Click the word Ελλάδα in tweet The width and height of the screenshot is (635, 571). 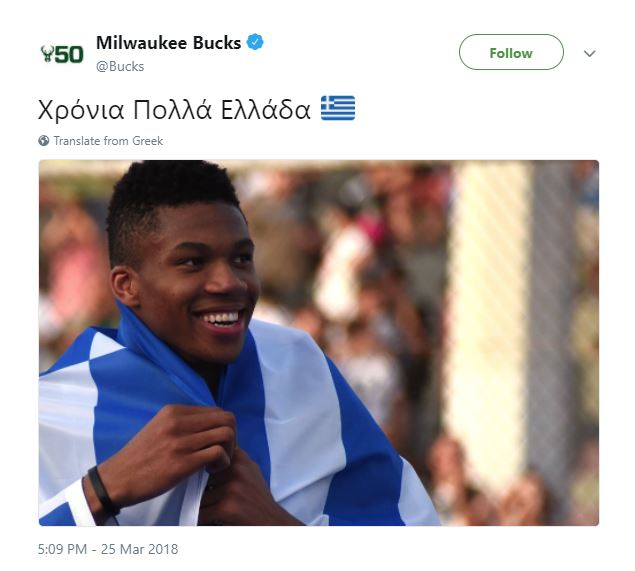pos(266,109)
